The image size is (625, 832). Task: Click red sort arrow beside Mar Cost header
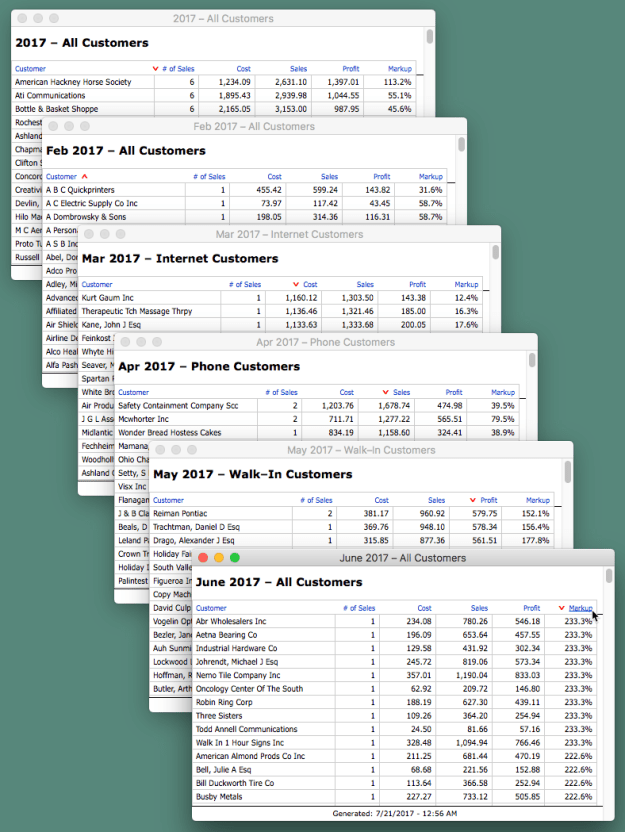click(296, 285)
